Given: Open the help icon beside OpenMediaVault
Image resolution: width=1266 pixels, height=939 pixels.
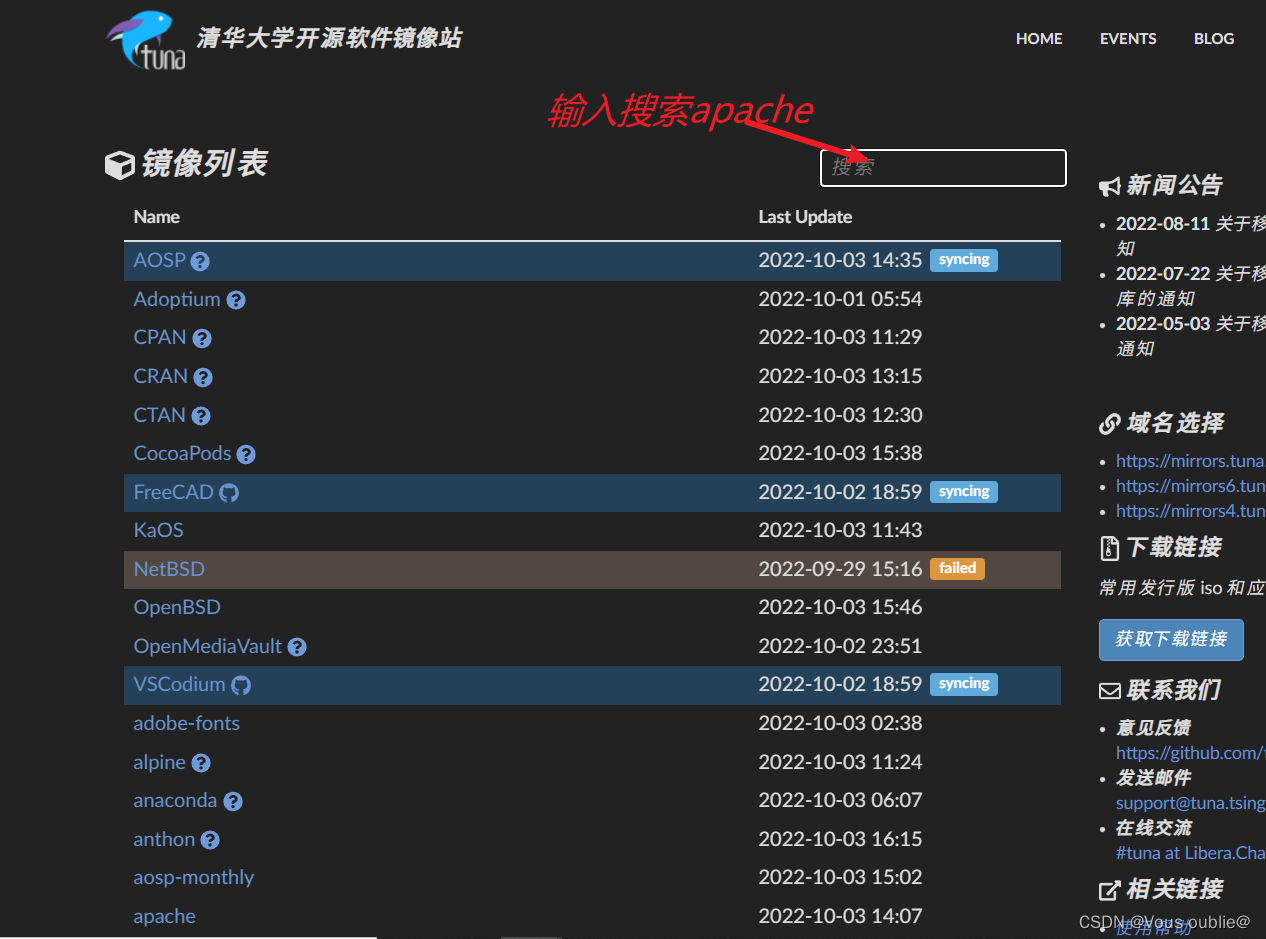Looking at the screenshot, I should point(297,647).
